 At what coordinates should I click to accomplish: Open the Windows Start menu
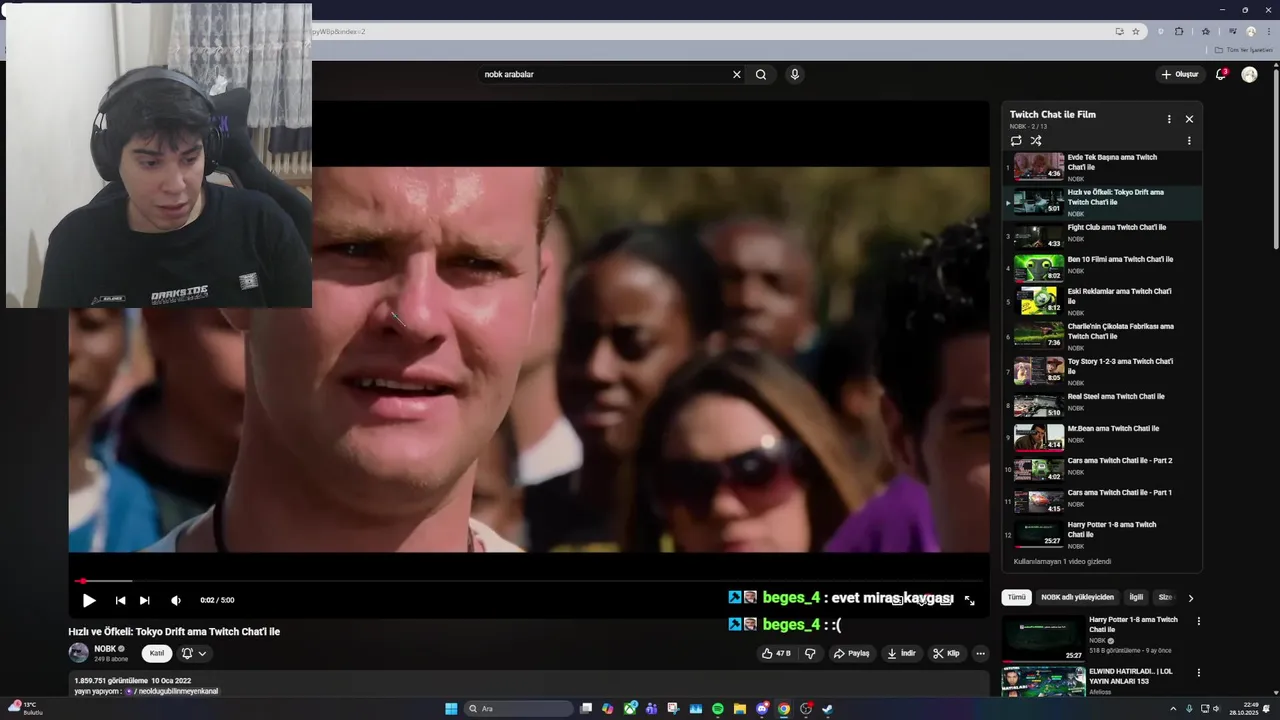pos(451,709)
